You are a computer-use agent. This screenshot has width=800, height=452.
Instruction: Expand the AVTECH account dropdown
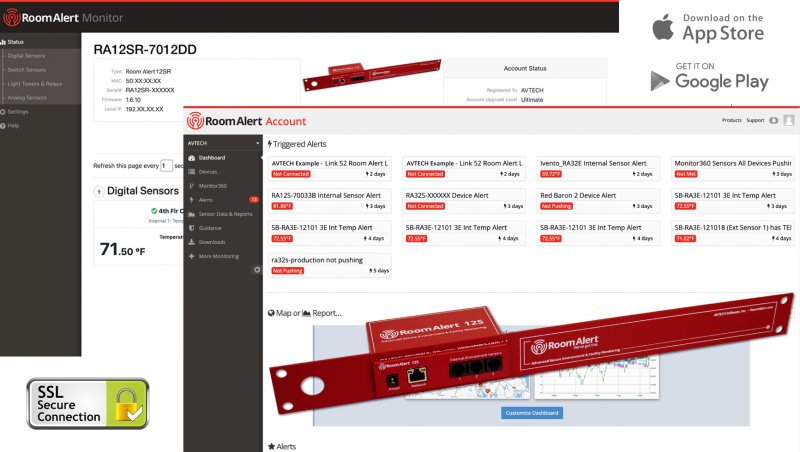click(x=223, y=143)
